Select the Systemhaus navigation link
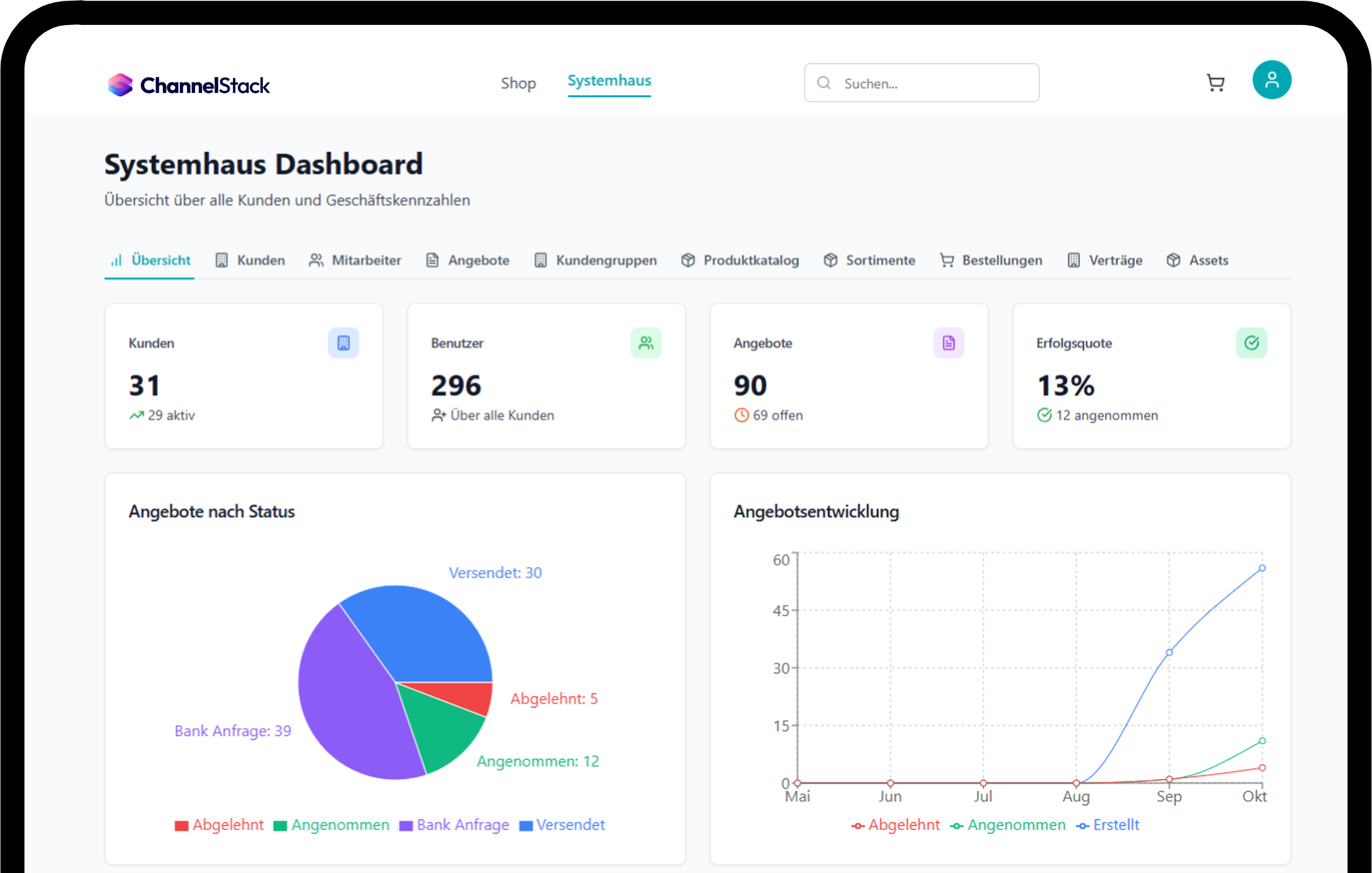 [x=609, y=81]
